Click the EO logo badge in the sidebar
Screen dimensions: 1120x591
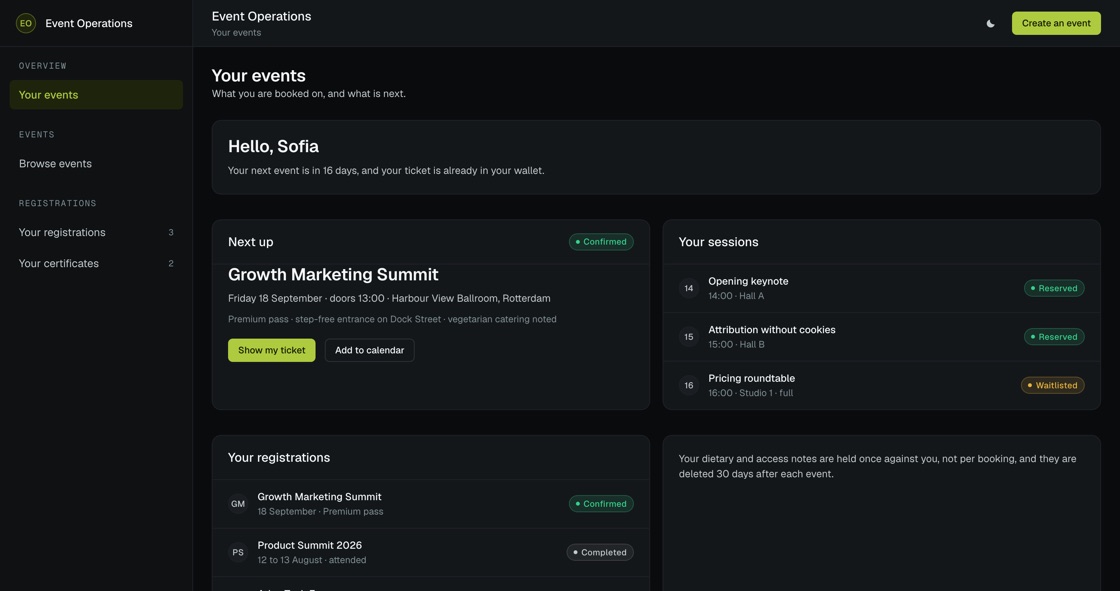(x=26, y=23)
